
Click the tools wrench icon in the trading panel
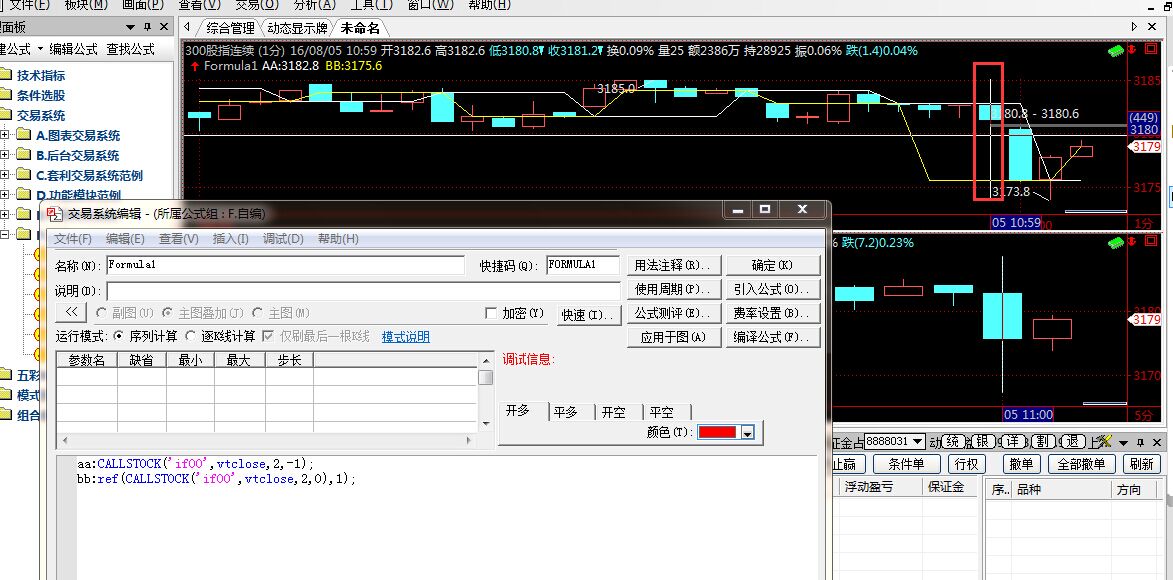pos(1106,441)
